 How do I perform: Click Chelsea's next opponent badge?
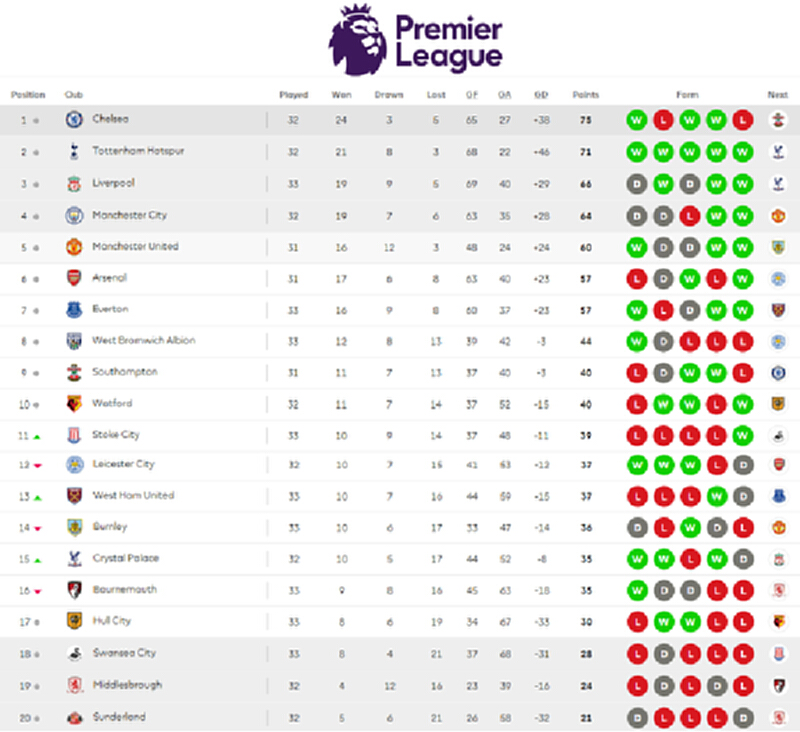(x=778, y=120)
